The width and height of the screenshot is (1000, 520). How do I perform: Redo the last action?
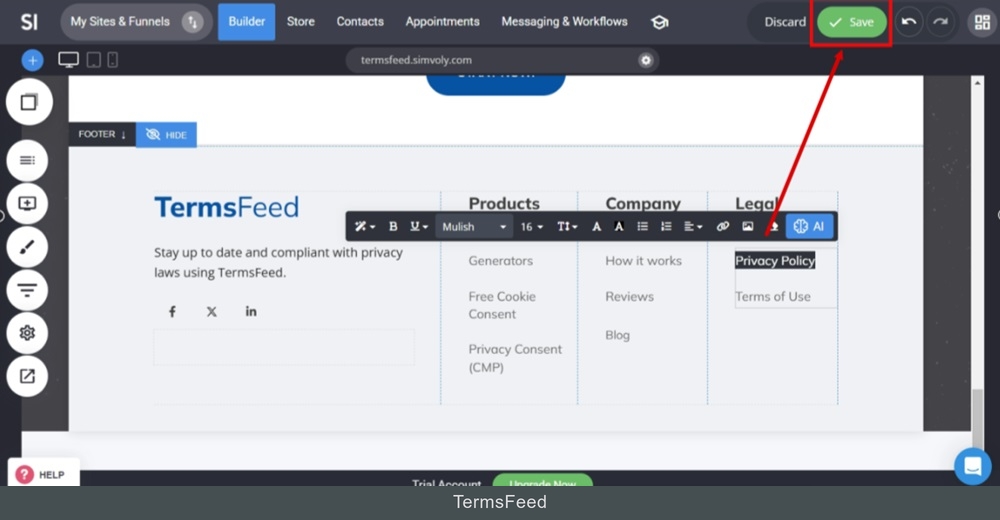pos(941,22)
